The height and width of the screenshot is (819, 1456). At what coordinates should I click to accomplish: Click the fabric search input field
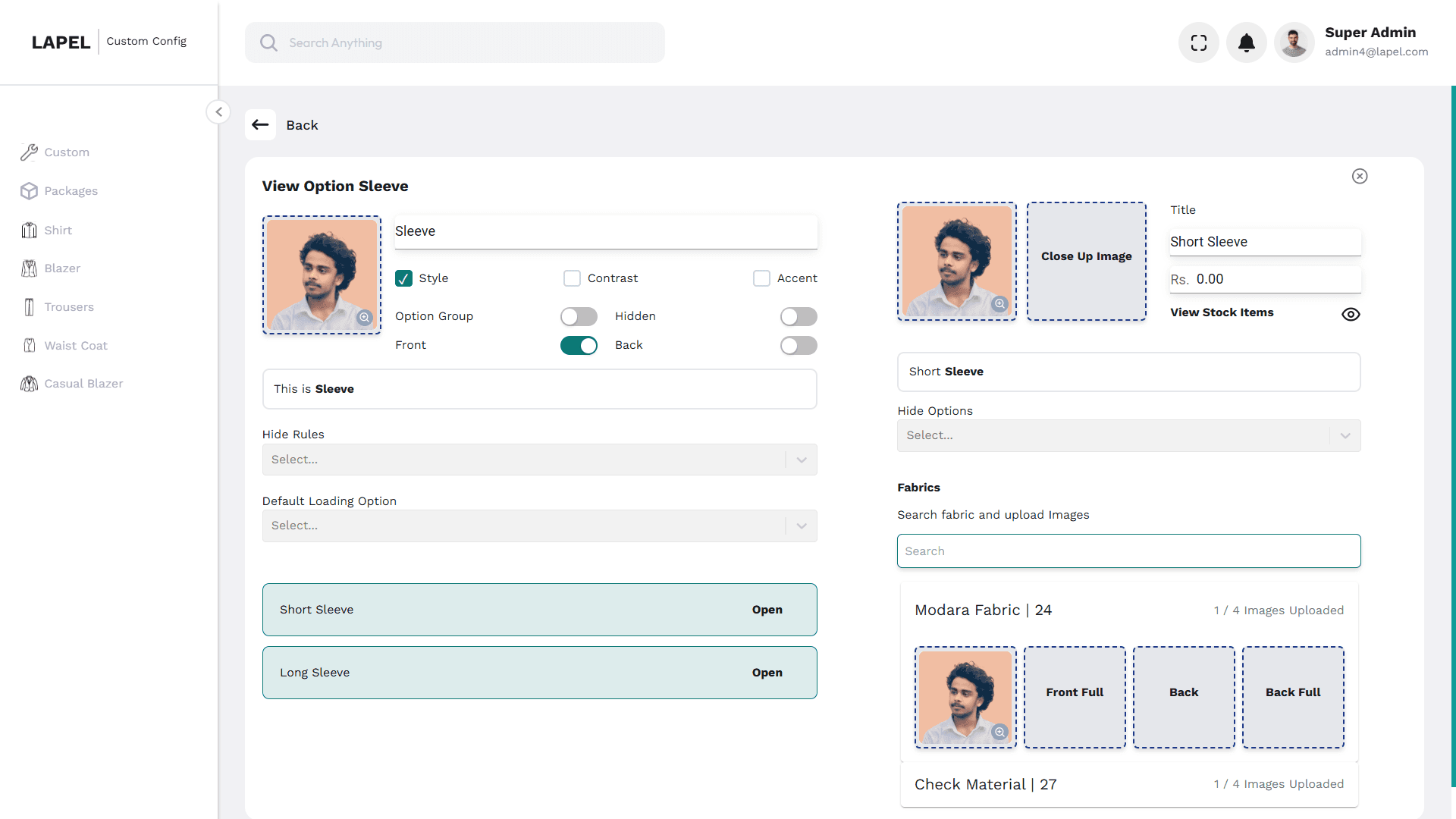click(1128, 551)
